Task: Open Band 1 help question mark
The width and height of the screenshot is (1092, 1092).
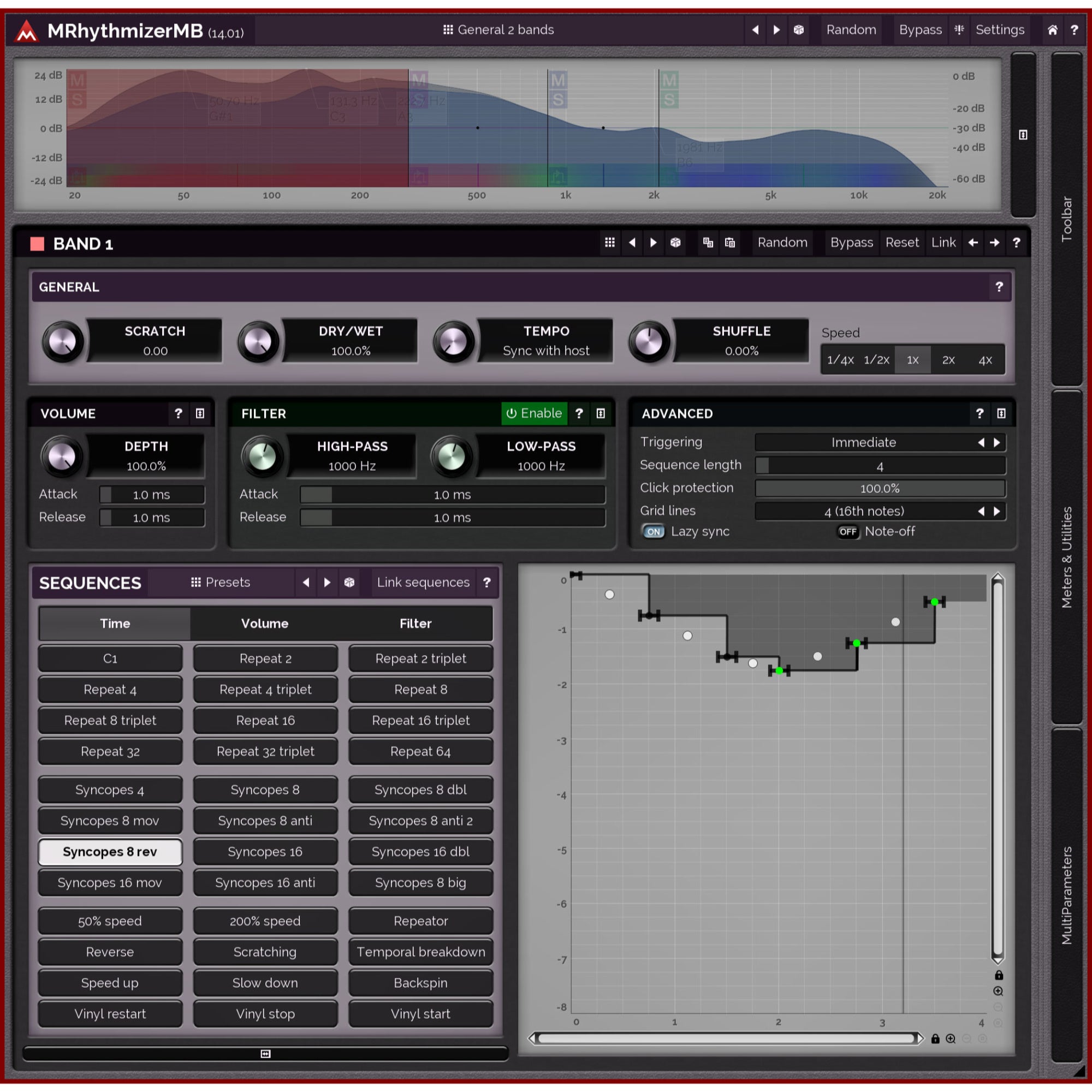Action: tap(1016, 242)
